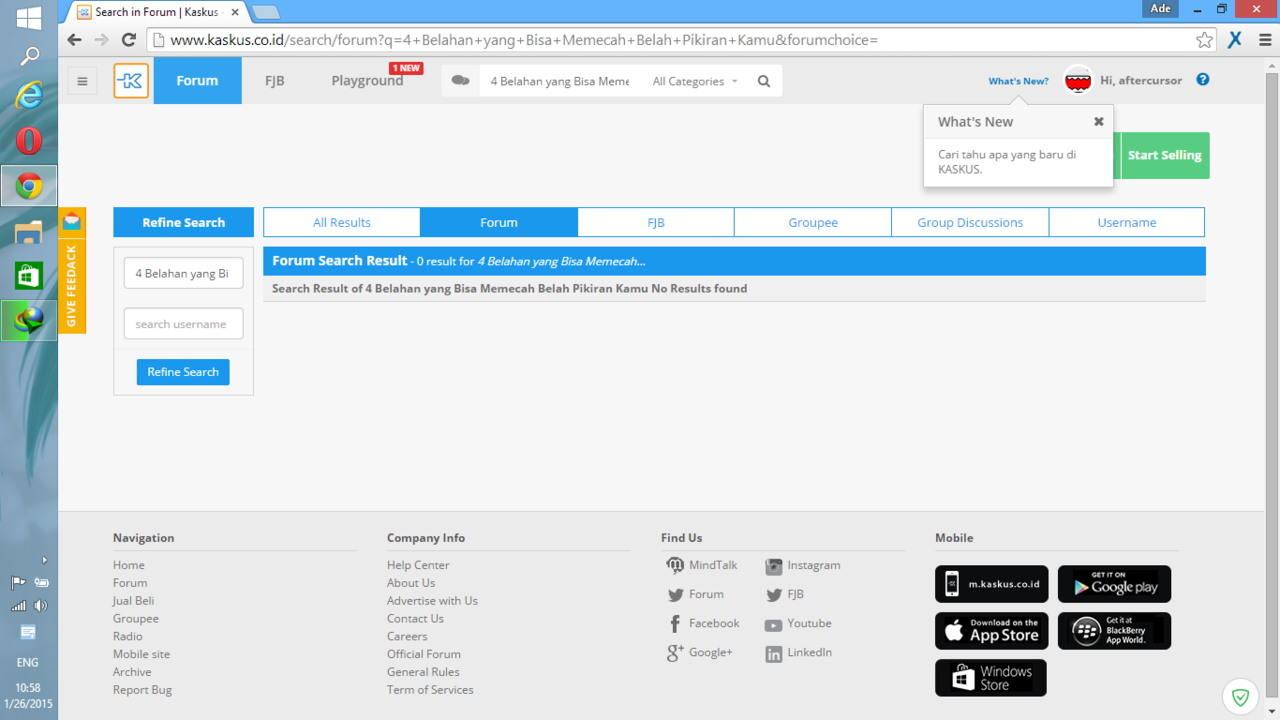Open Report Bug footer link
Screen dimensions: 1280x720
click(142, 690)
